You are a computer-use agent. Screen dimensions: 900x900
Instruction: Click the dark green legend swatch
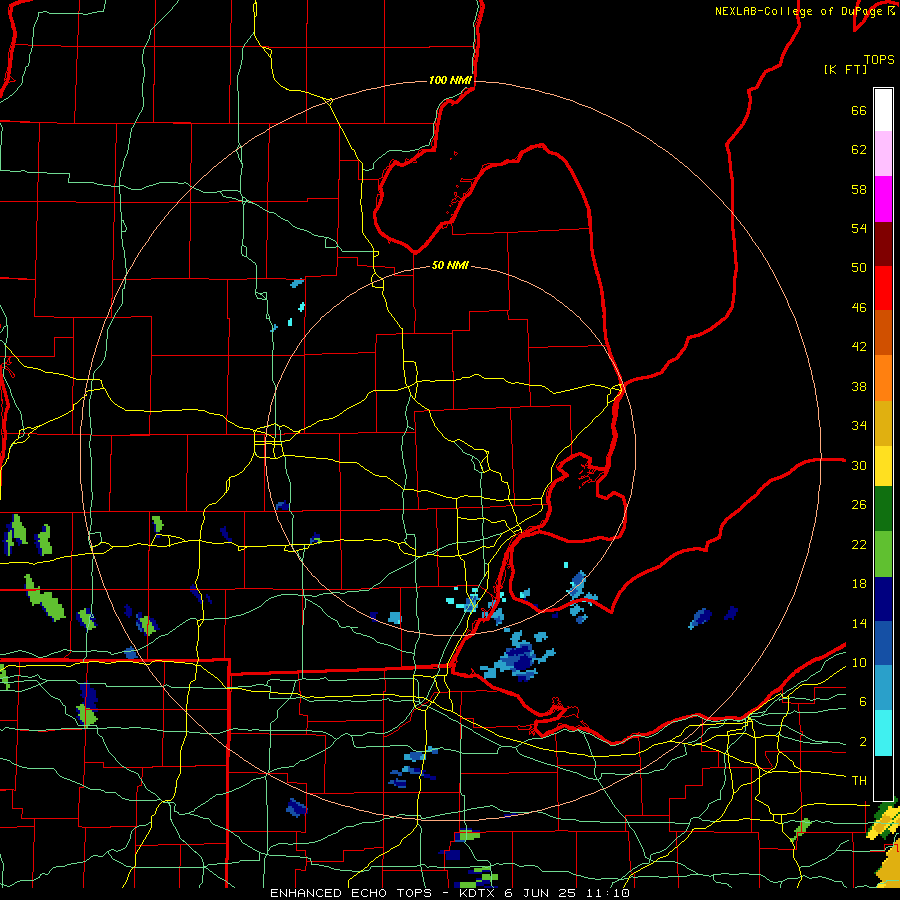[x=883, y=508]
